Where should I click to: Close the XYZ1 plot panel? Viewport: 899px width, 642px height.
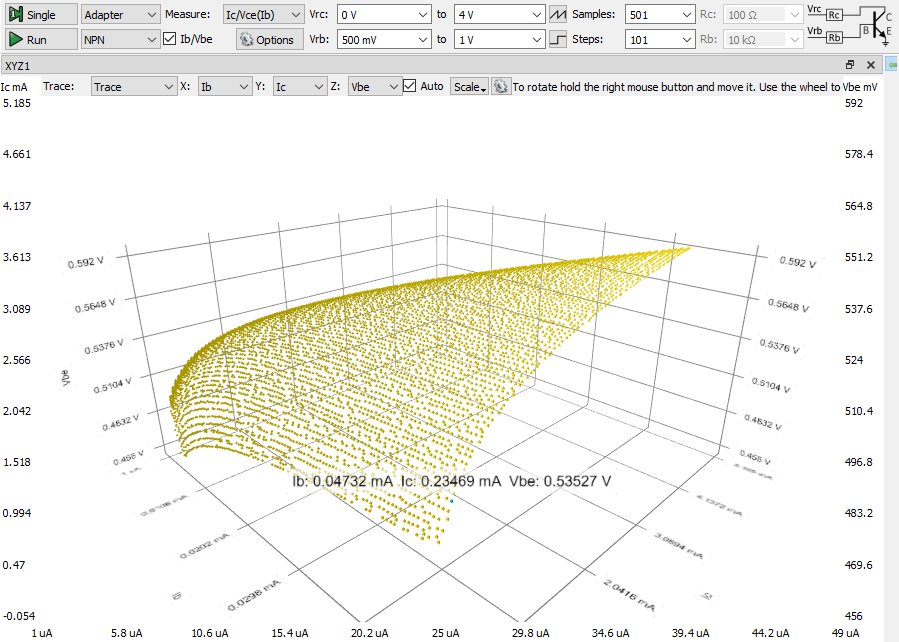tap(871, 65)
